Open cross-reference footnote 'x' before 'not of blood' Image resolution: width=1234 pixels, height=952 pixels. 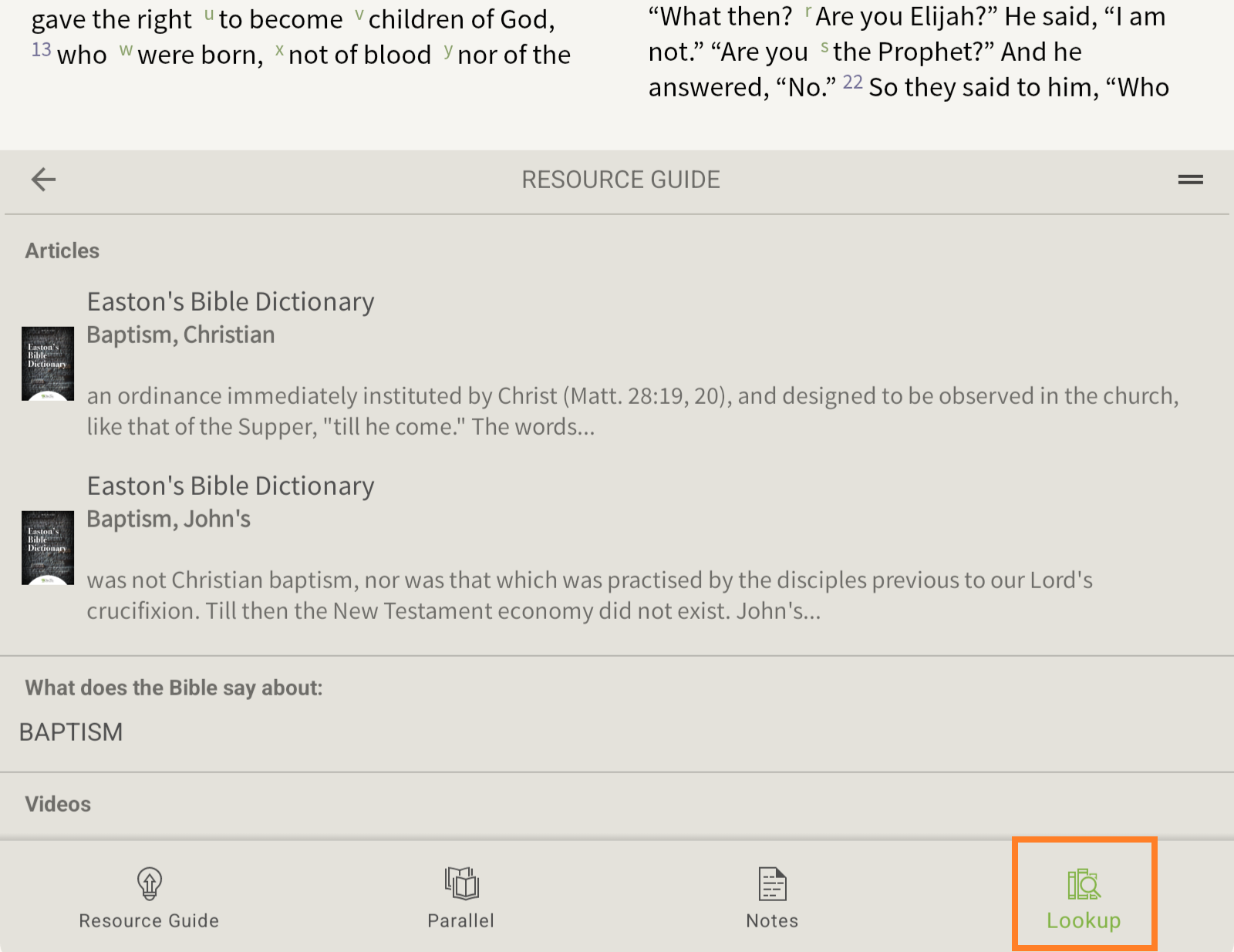click(x=279, y=51)
